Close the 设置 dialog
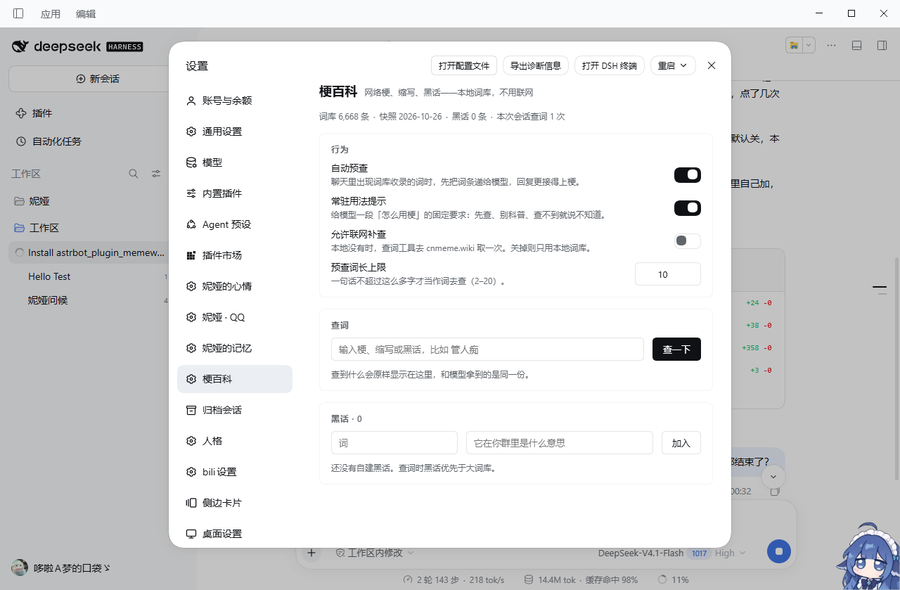Viewport: 900px width, 590px height. pos(711,65)
